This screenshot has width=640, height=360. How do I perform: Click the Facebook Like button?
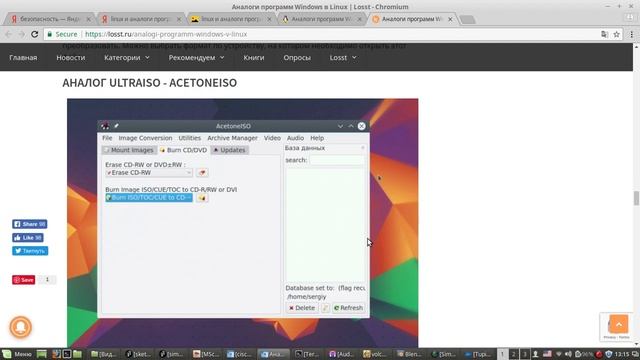click(x=28, y=238)
